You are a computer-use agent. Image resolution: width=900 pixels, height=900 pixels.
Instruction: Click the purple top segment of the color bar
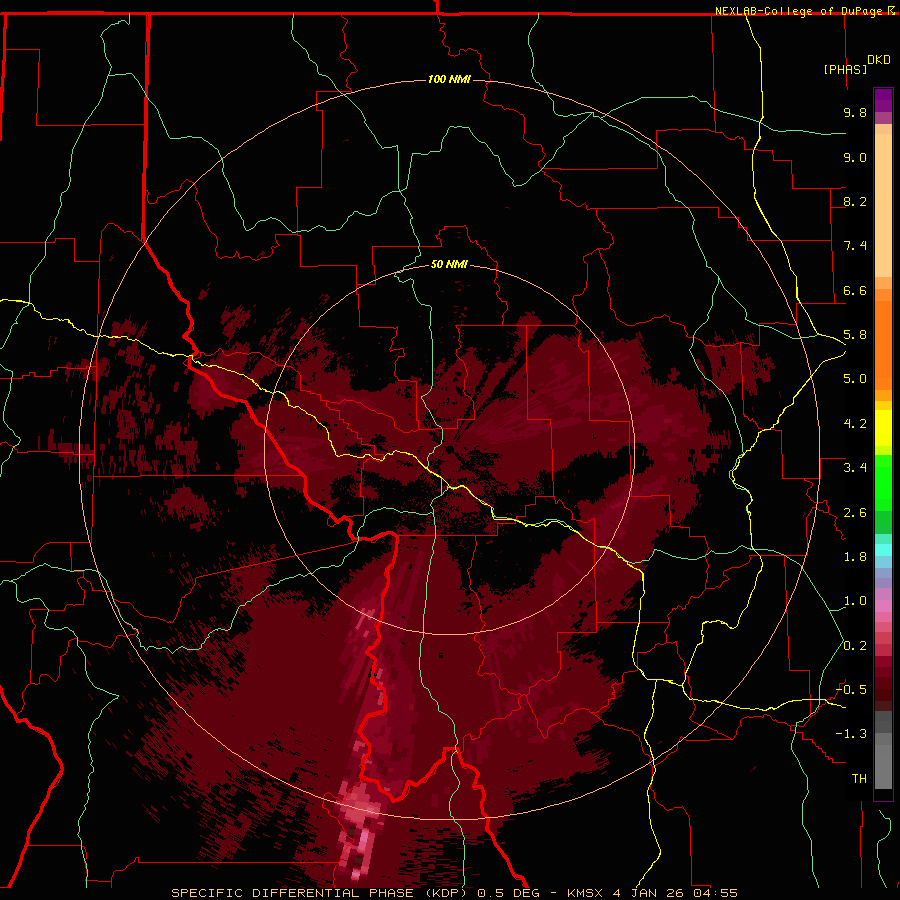883,100
